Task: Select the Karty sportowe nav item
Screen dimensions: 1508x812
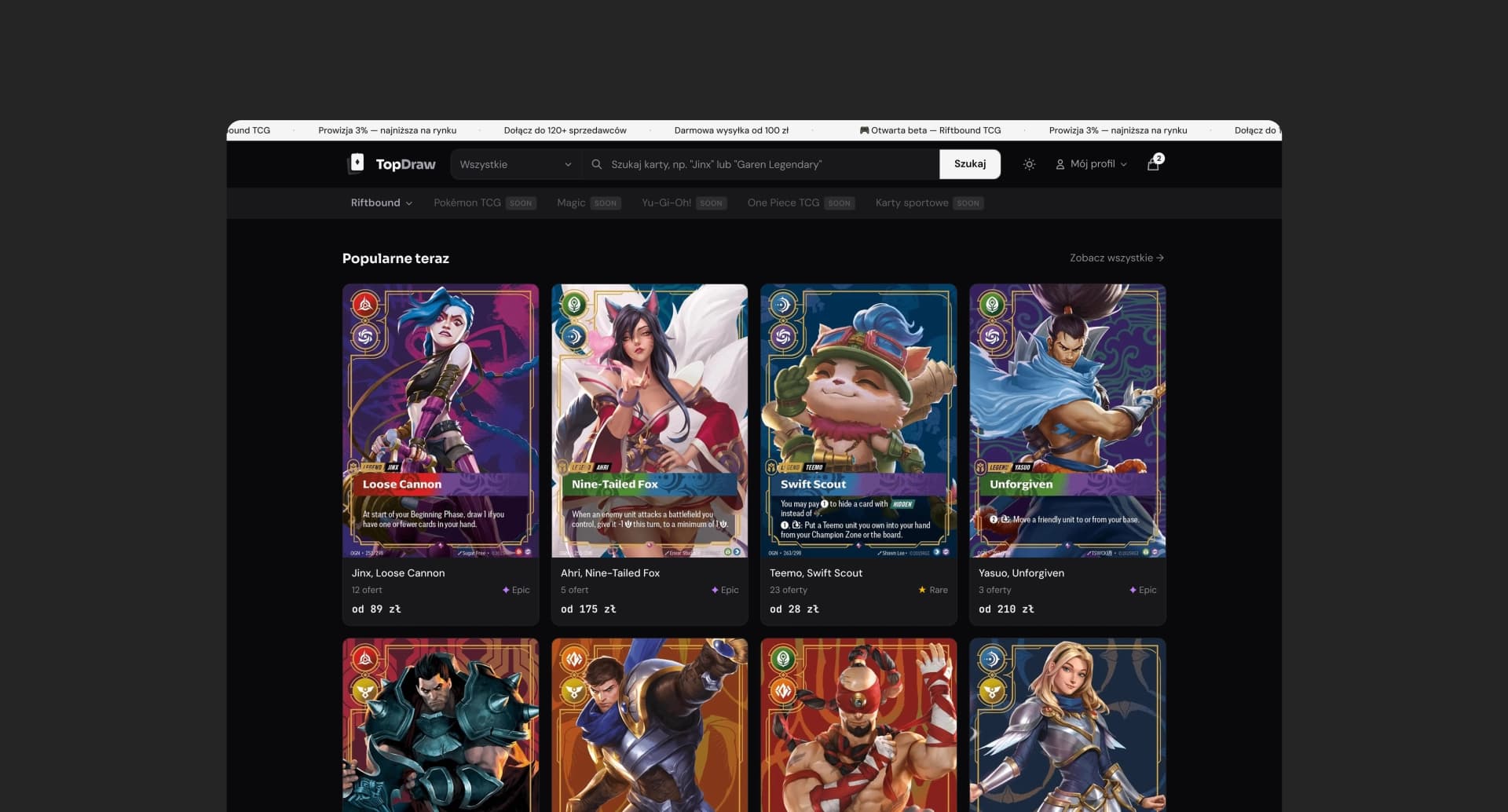Action: click(x=912, y=203)
